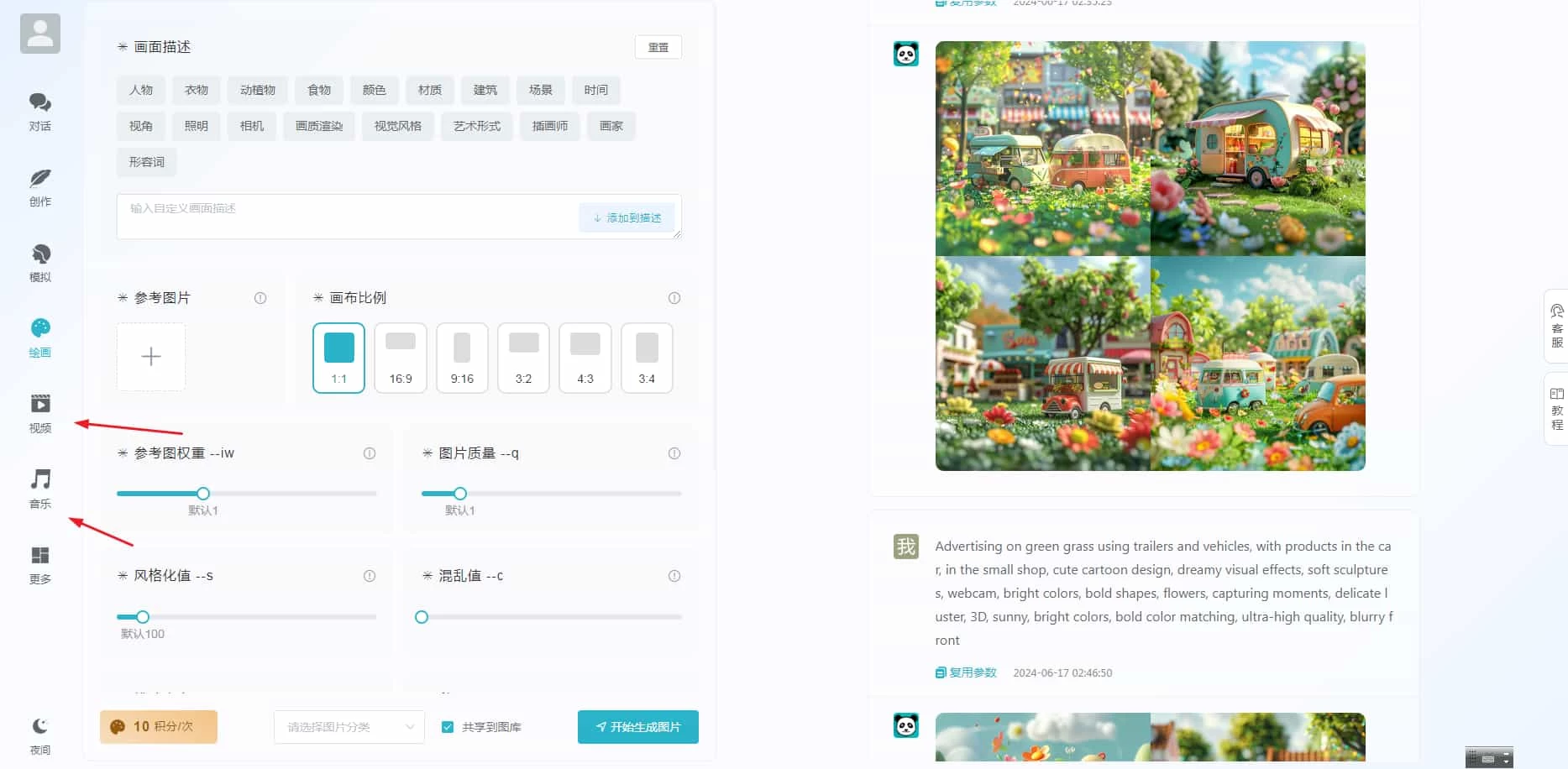Open the 请选择图片分类 category dropdown
1568x769 pixels.
(x=348, y=727)
